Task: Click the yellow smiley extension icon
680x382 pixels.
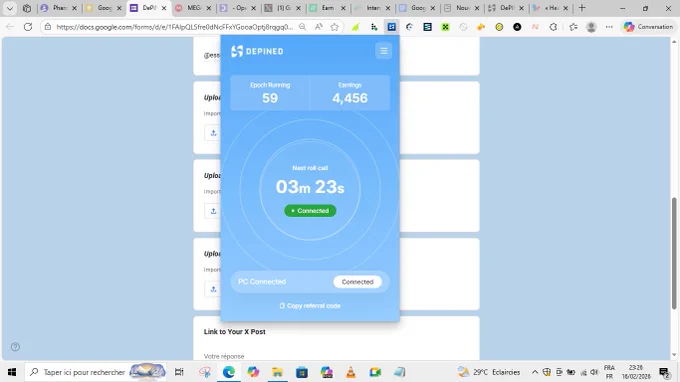Action: point(499,27)
